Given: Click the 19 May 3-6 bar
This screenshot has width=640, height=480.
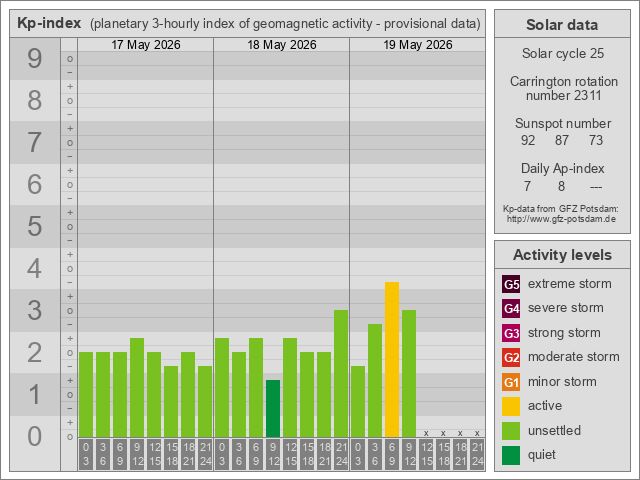Looking at the screenshot, I should click(375, 380).
